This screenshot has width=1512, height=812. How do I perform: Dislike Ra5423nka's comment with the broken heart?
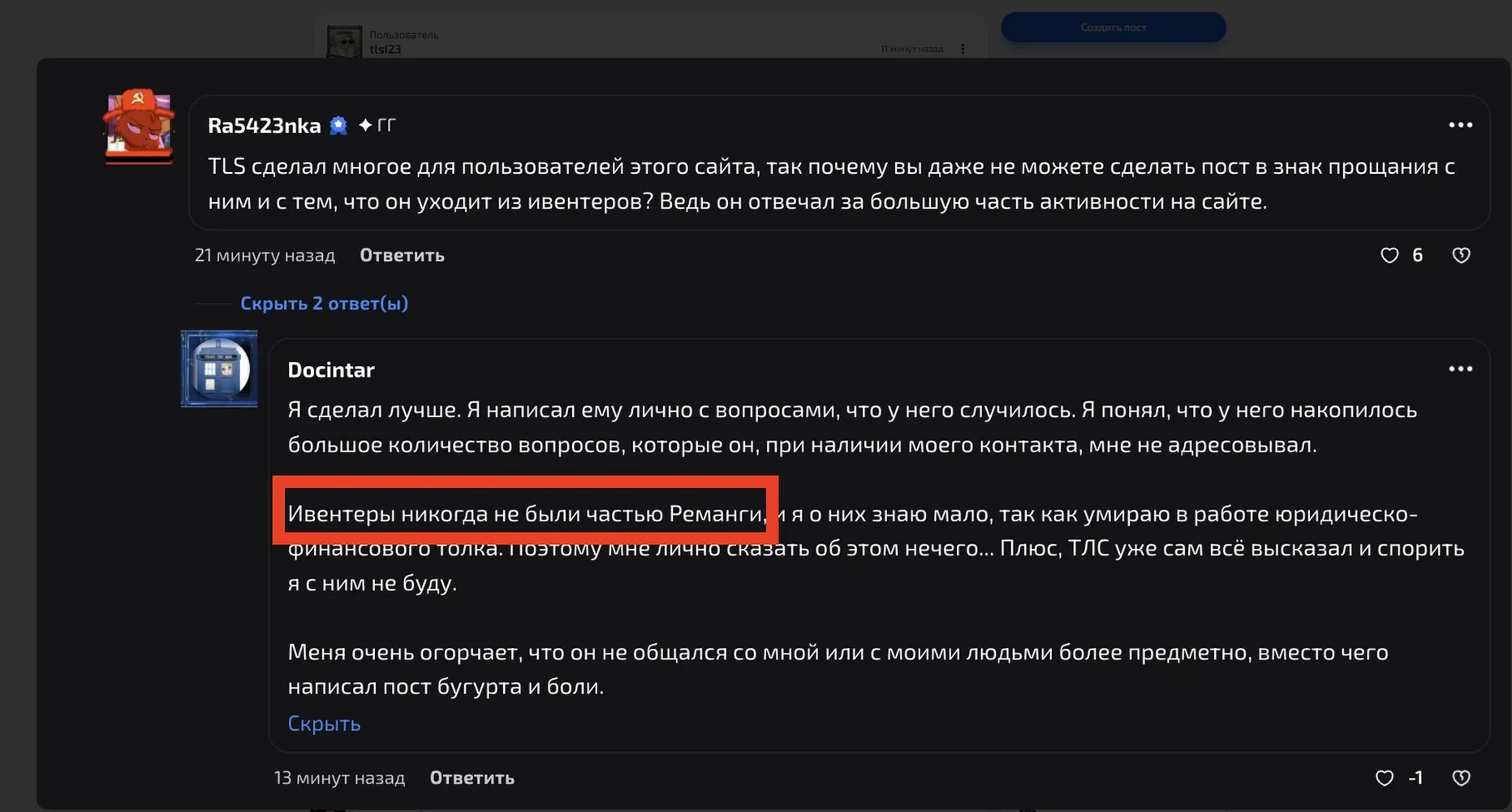1461,255
